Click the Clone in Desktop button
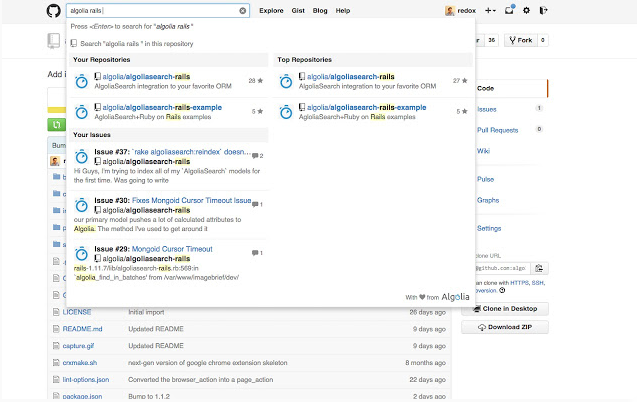Screen dimensions: 637x402 505,309
